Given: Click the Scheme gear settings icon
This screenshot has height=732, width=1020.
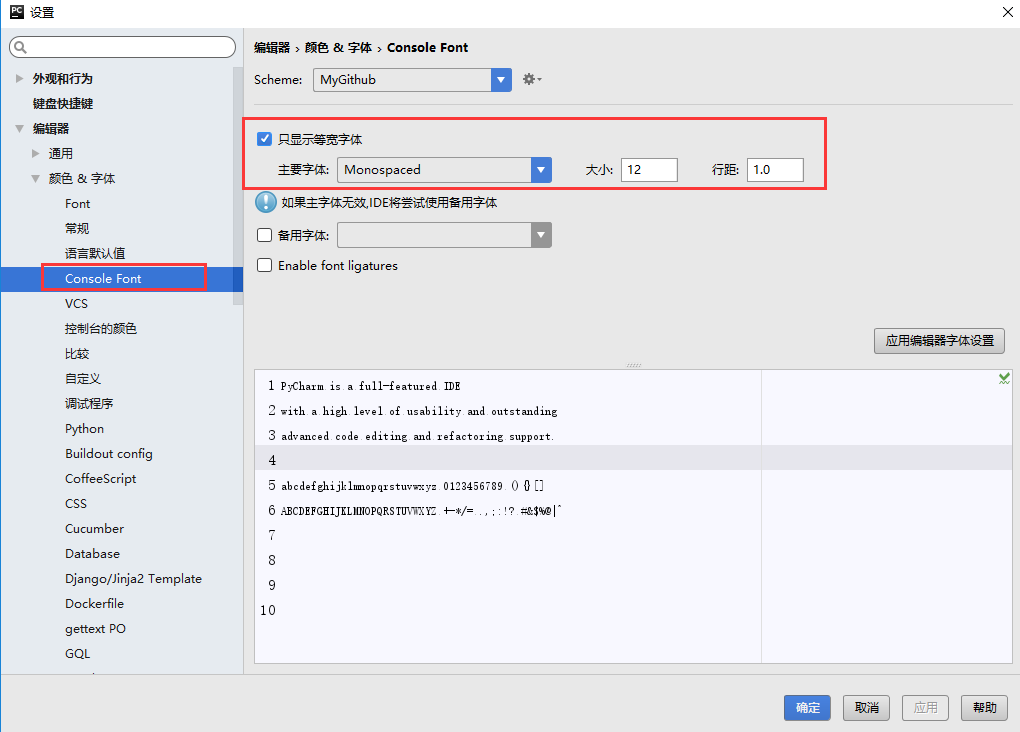Looking at the screenshot, I should (x=531, y=80).
